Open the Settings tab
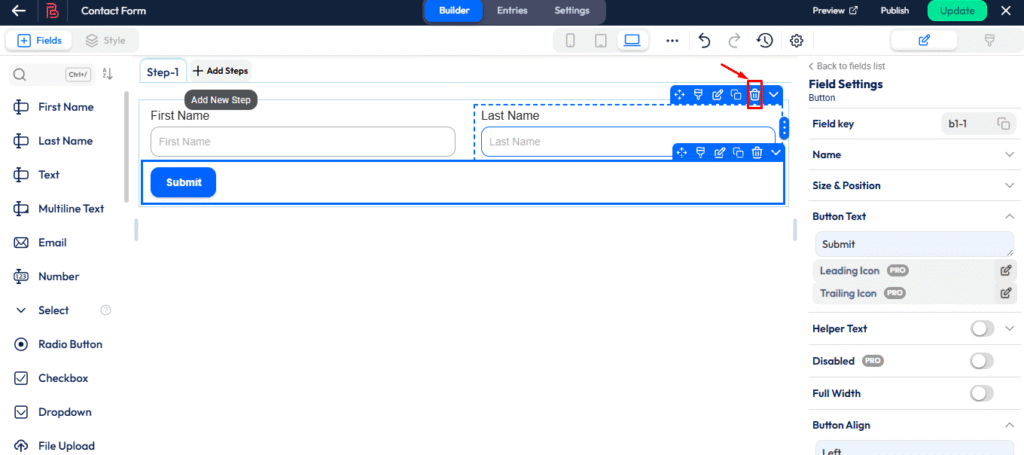This screenshot has width=1024, height=455. pos(572,11)
